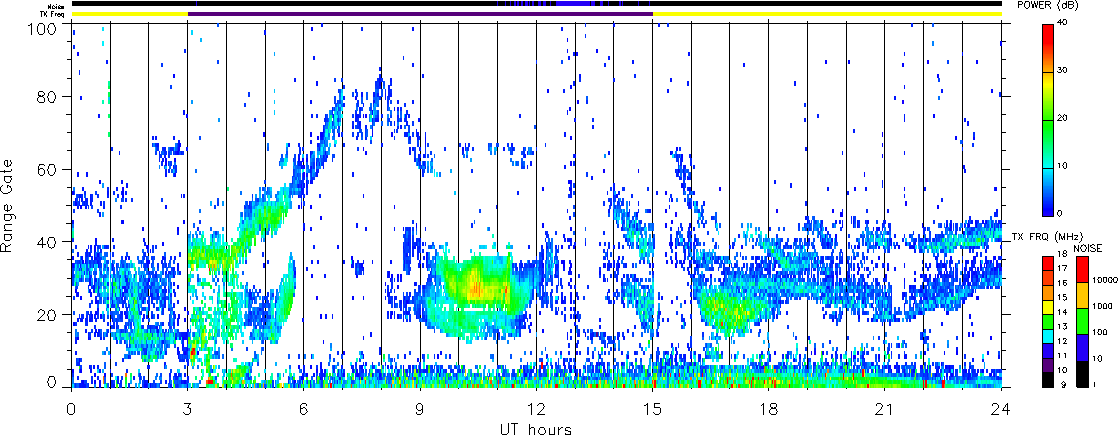Image resolution: width=1118 pixels, height=435 pixels.
Task: Click the '10000' label on the NOISE bar
Action: 1104,280
